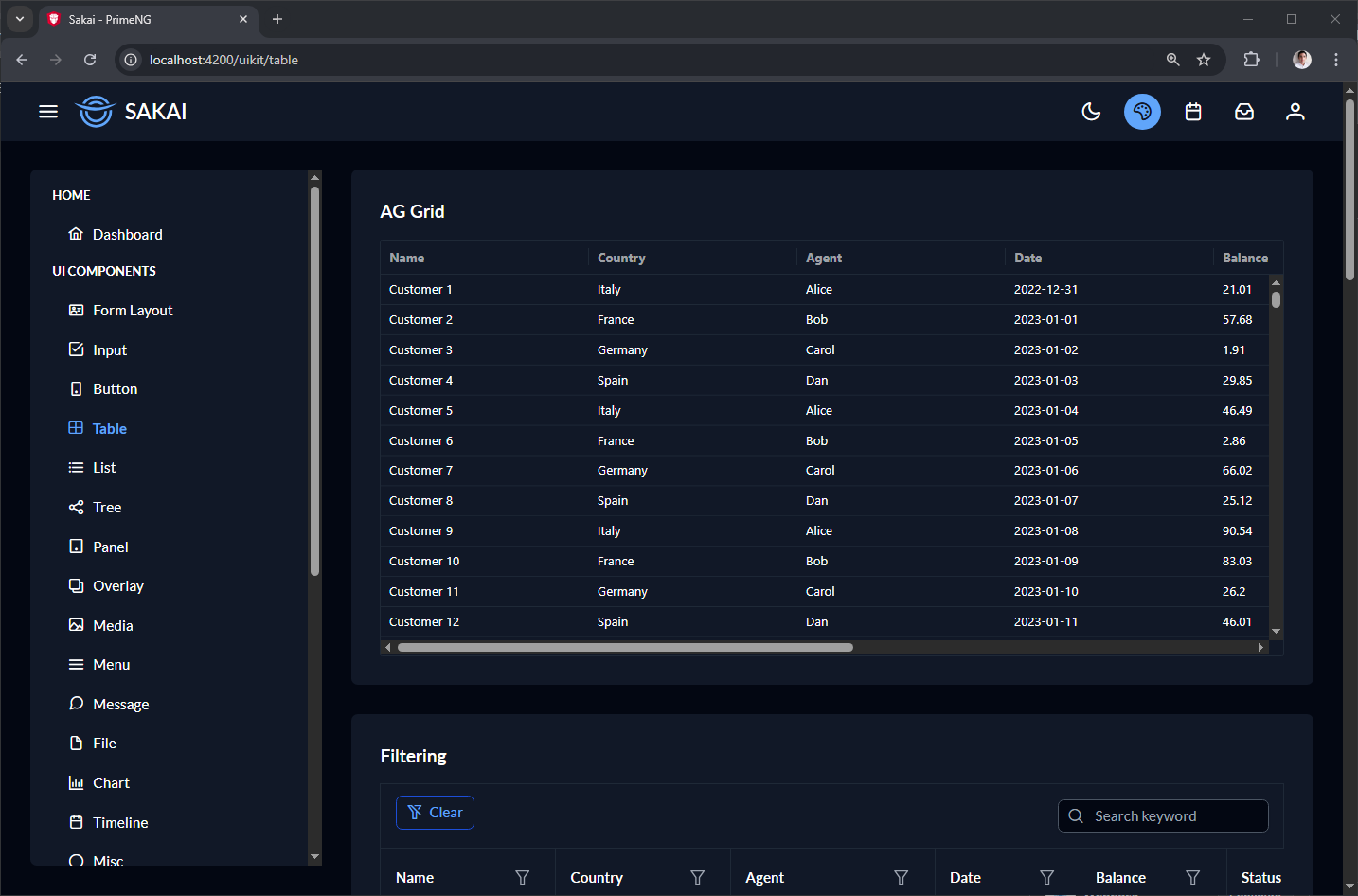The height and width of the screenshot is (896, 1358).
Task: Open the browser extensions puzzle icon
Action: (1251, 60)
